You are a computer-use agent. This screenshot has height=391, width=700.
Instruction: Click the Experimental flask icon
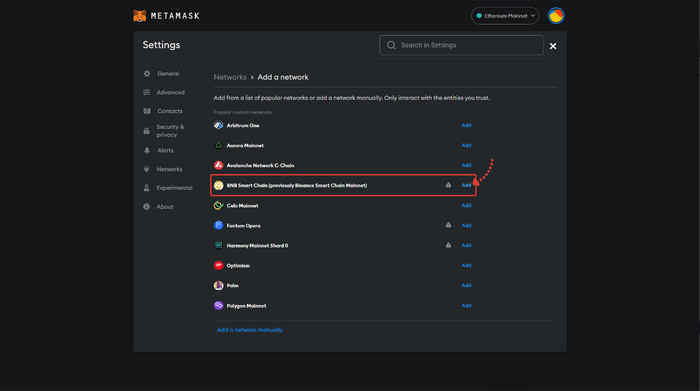click(146, 188)
